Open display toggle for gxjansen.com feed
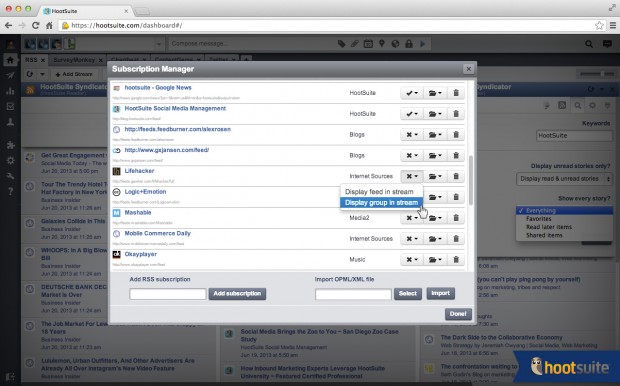Screen dimensions: 620x386 click(412, 155)
